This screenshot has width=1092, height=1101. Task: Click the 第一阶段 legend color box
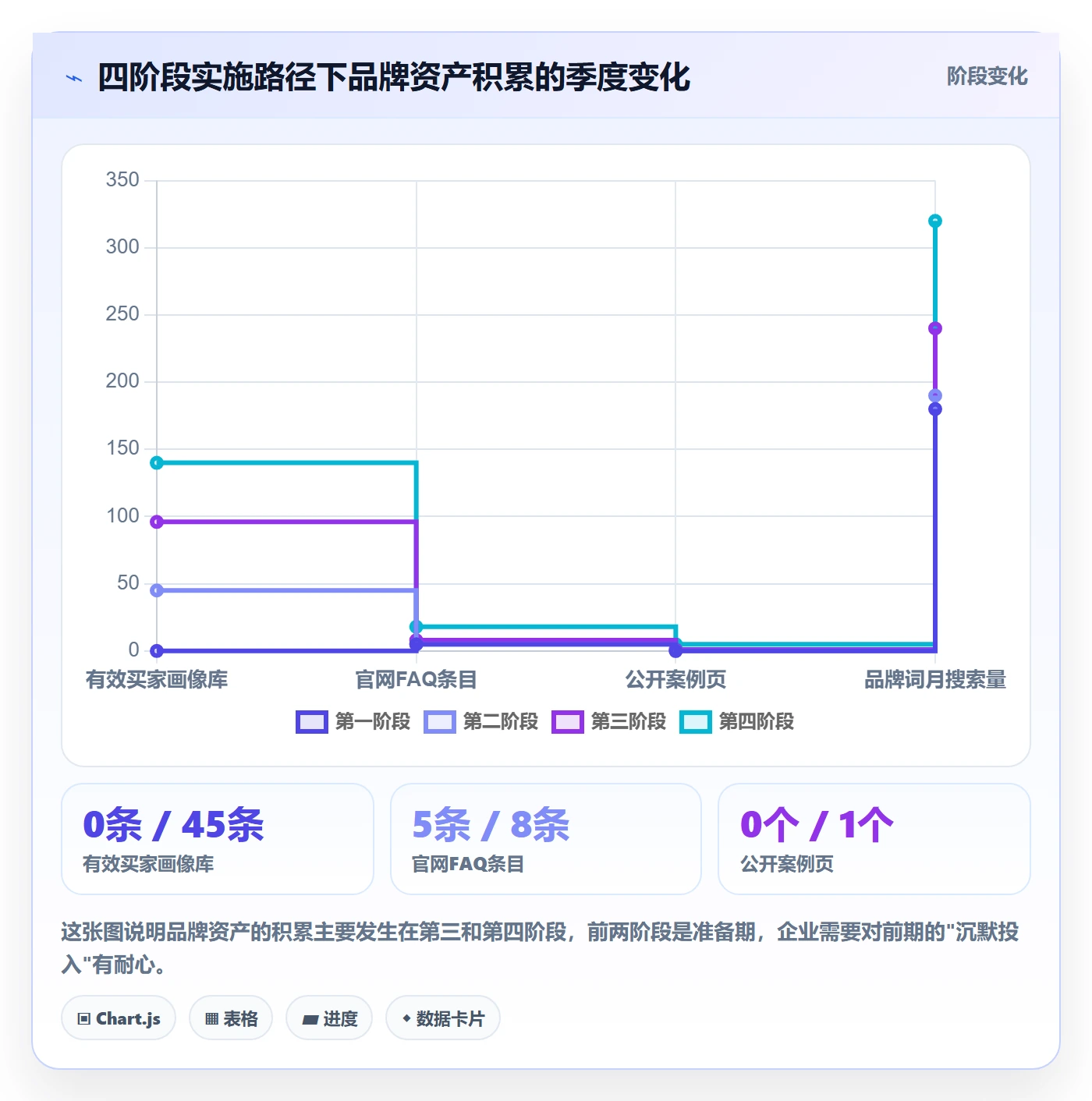pyautogui.click(x=312, y=722)
